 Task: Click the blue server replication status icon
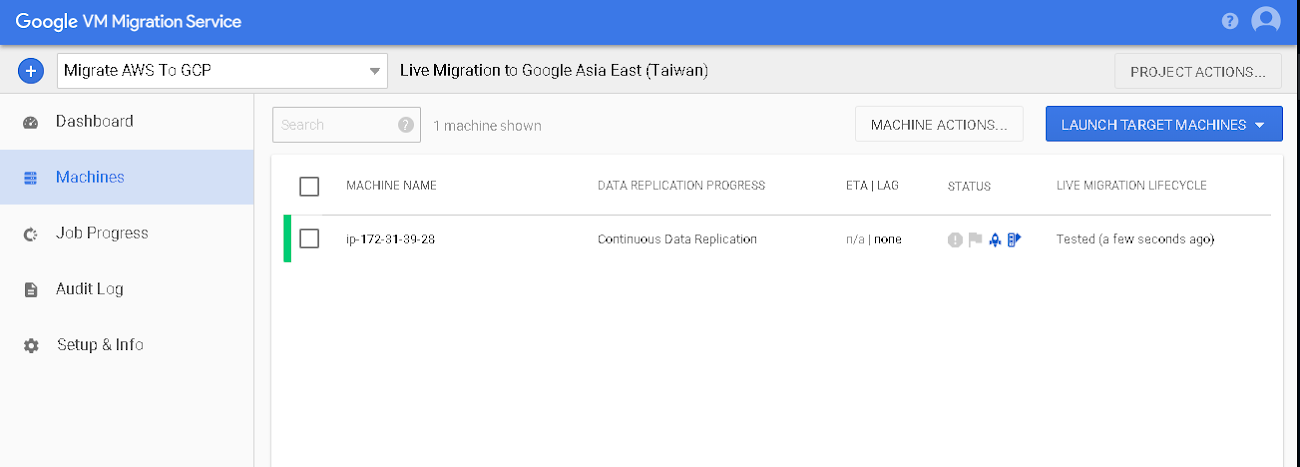1014,240
